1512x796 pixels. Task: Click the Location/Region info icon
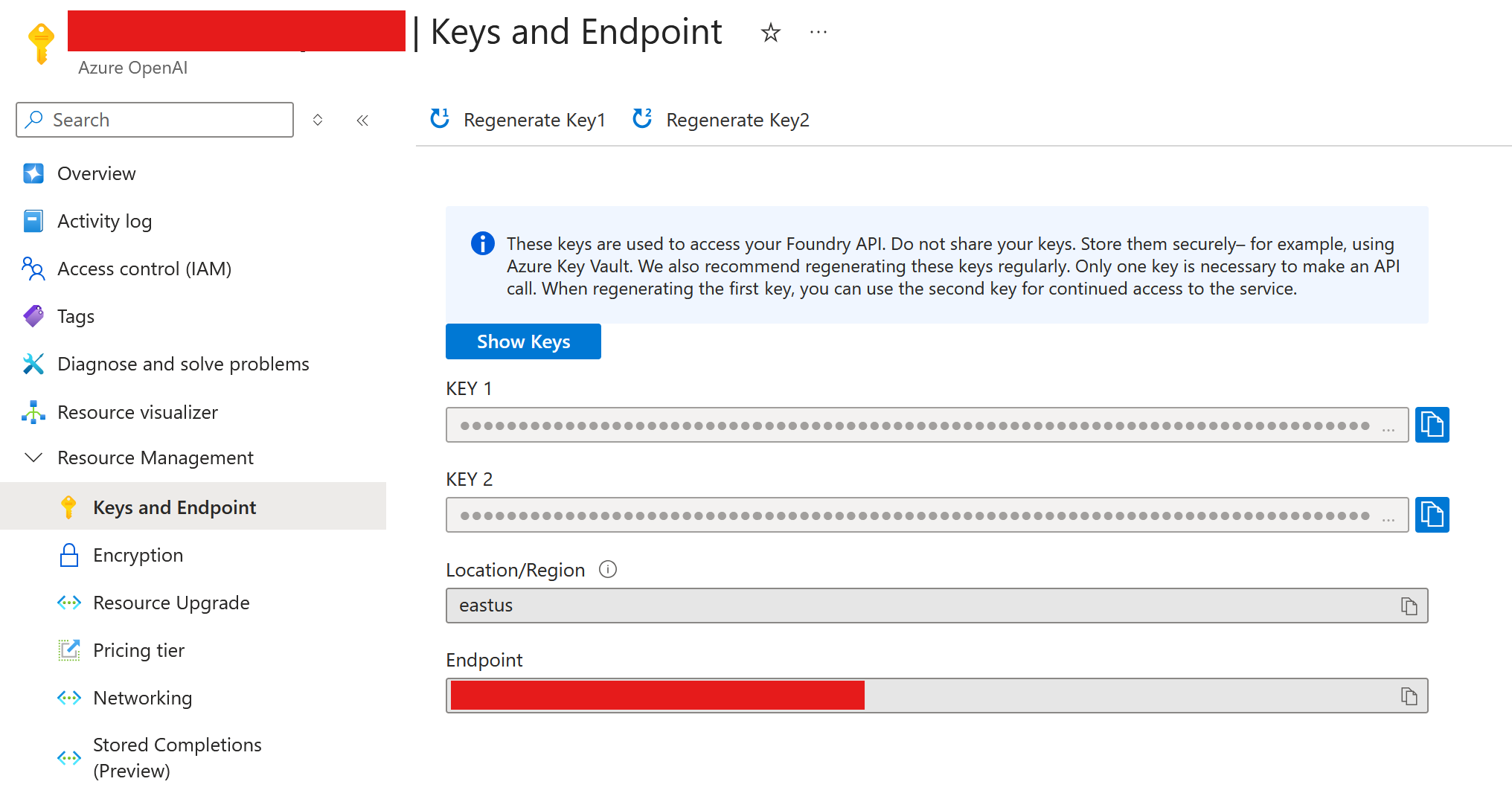click(x=608, y=570)
